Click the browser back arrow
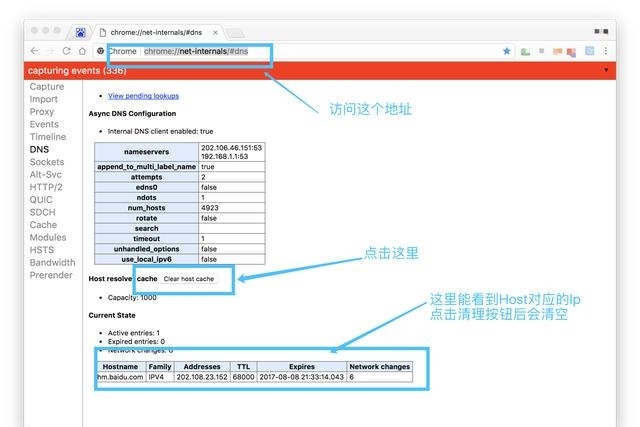The image size is (640, 427). coord(35,51)
